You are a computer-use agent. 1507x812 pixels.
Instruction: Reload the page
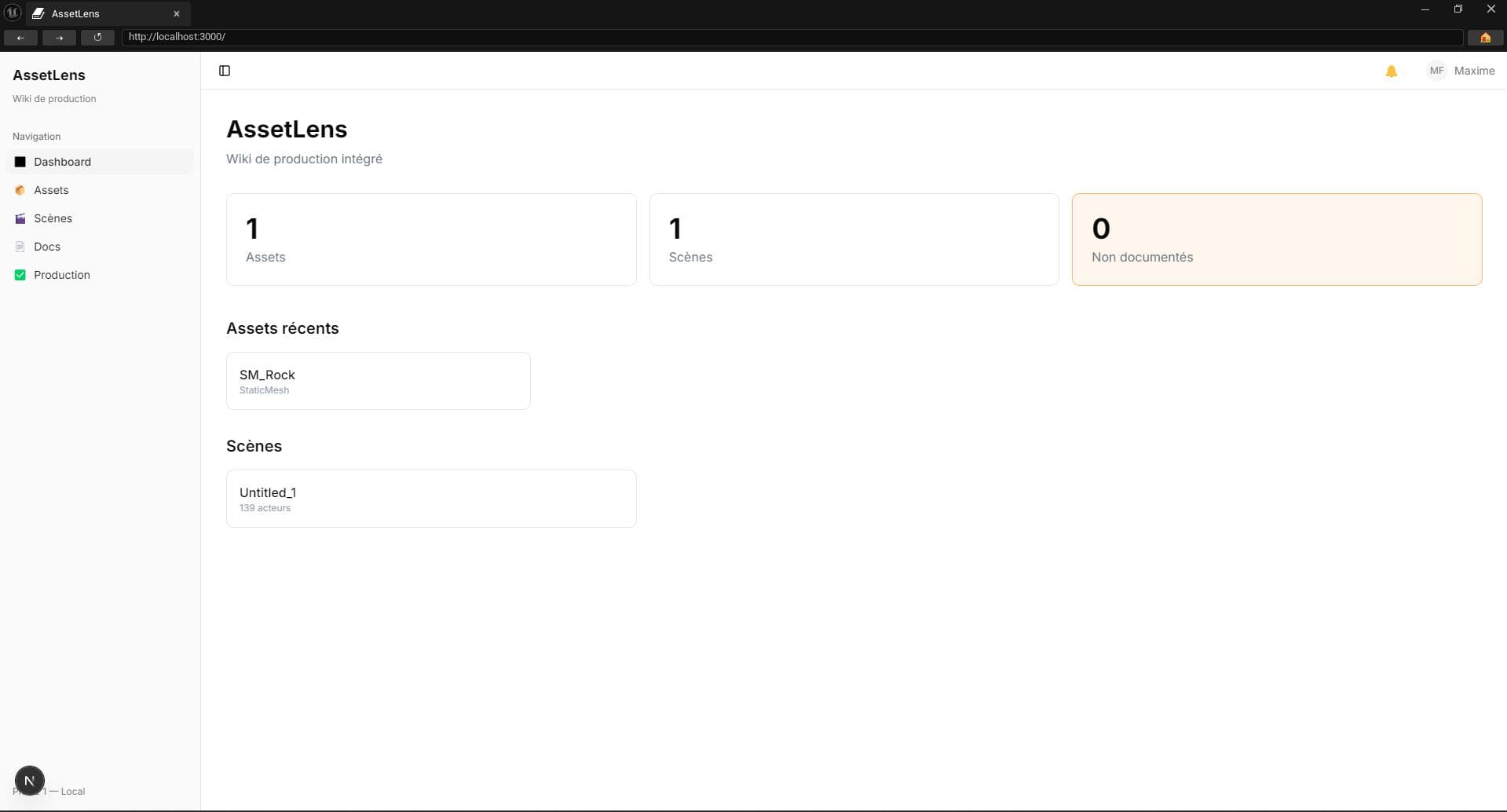click(x=97, y=37)
